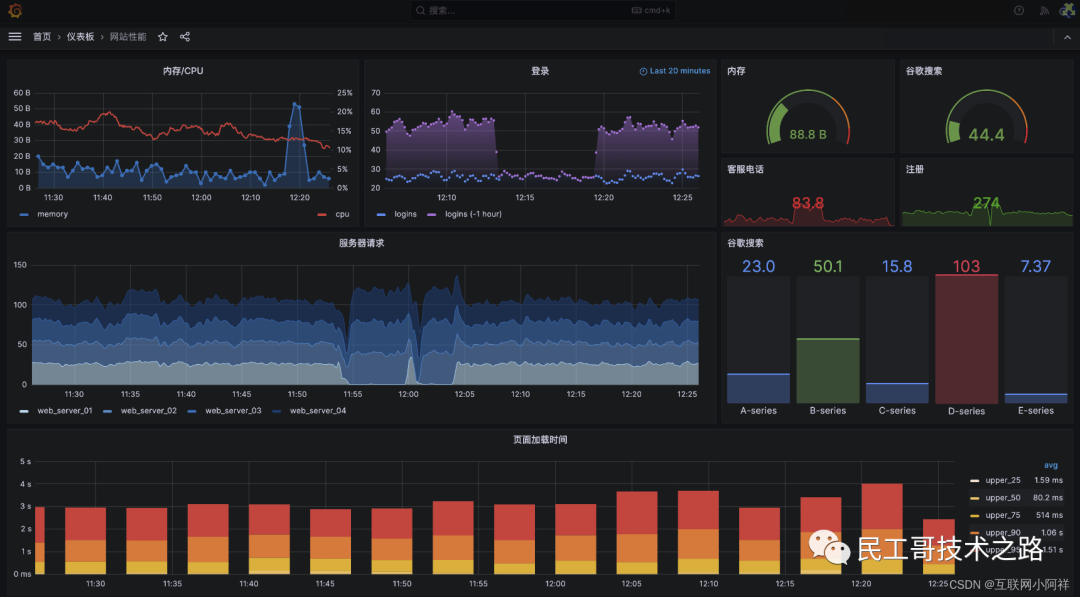The height and width of the screenshot is (597, 1080).
Task: Click the E-series bar label
Action: click(x=1036, y=410)
